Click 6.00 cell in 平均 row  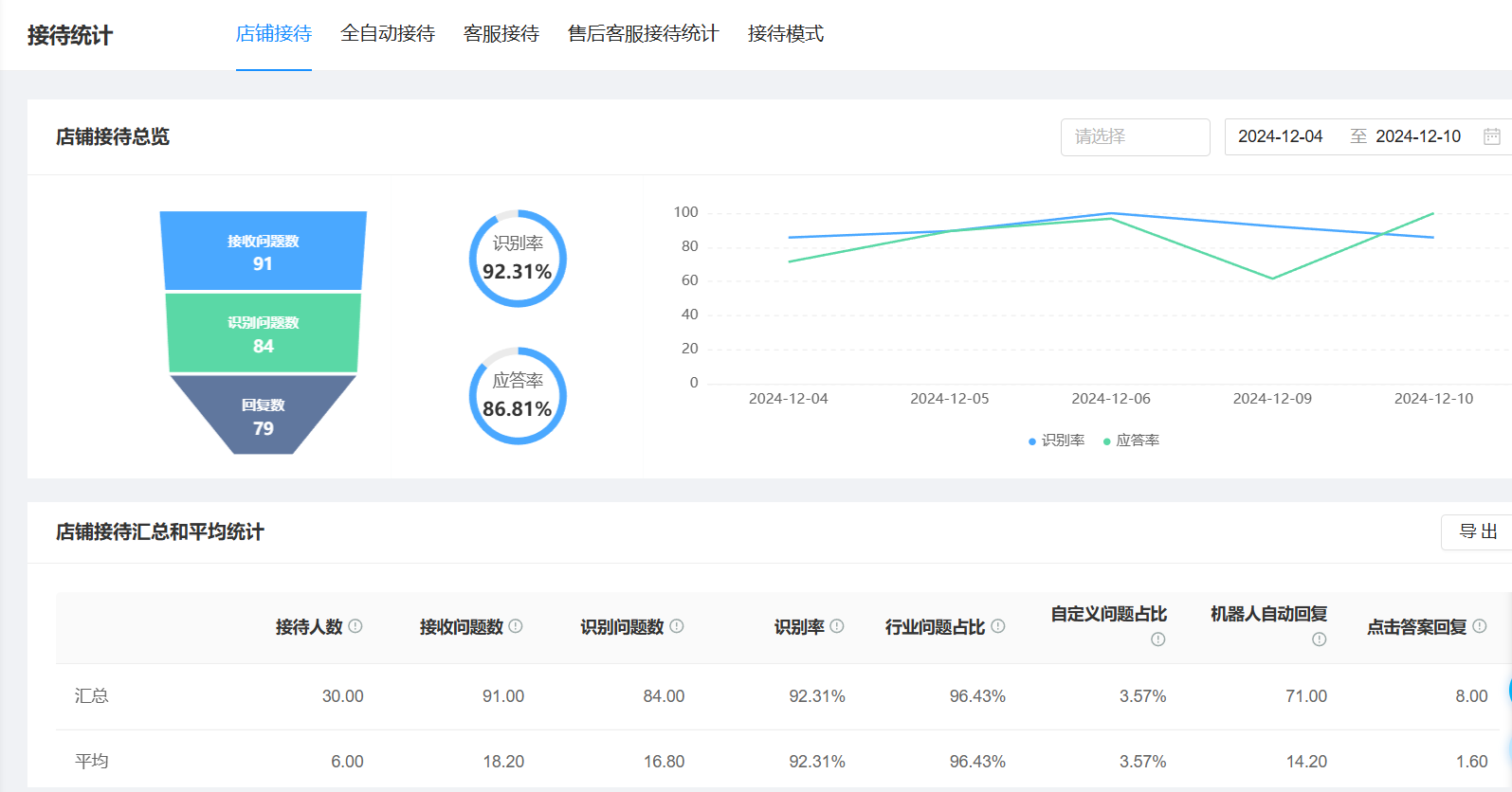347,762
